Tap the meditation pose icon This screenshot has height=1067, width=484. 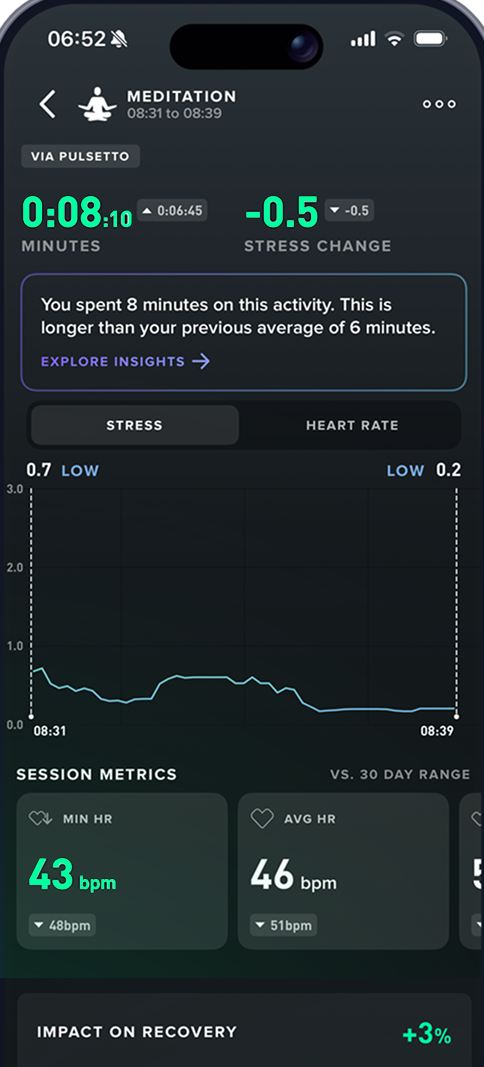(97, 103)
